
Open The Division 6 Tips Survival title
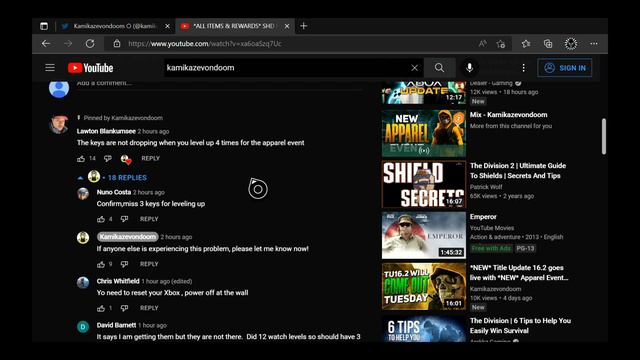520,326
